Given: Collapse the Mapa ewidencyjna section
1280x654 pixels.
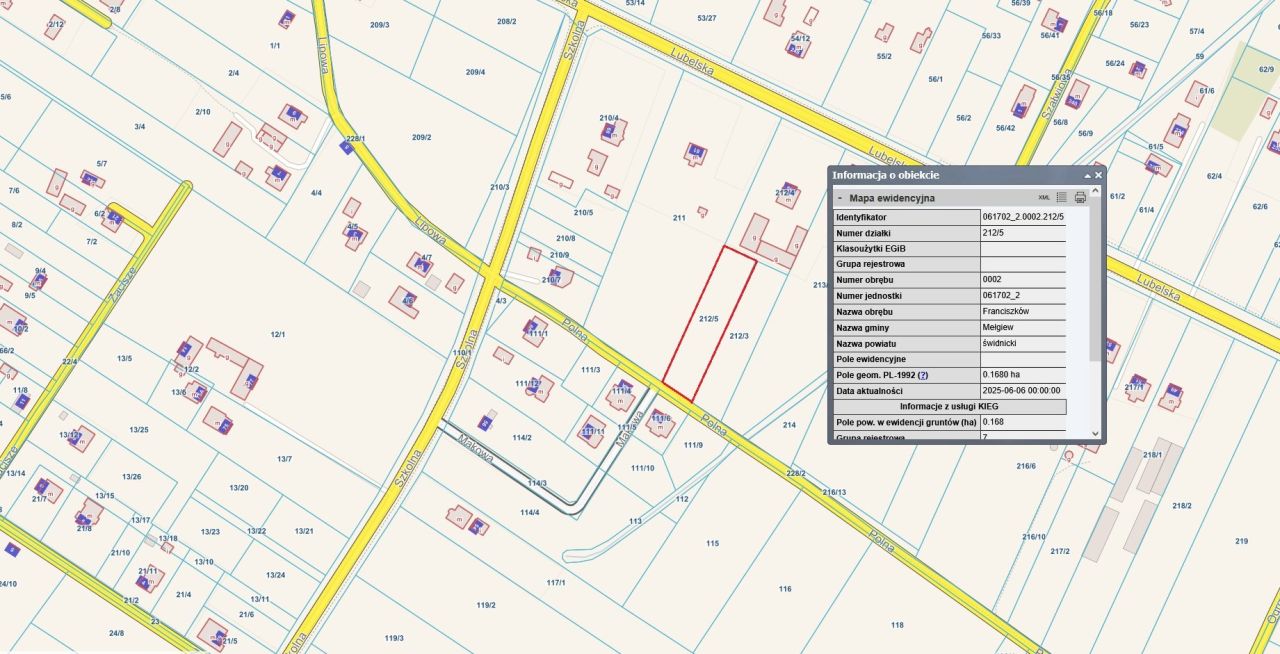Looking at the screenshot, I should click(x=840, y=198).
